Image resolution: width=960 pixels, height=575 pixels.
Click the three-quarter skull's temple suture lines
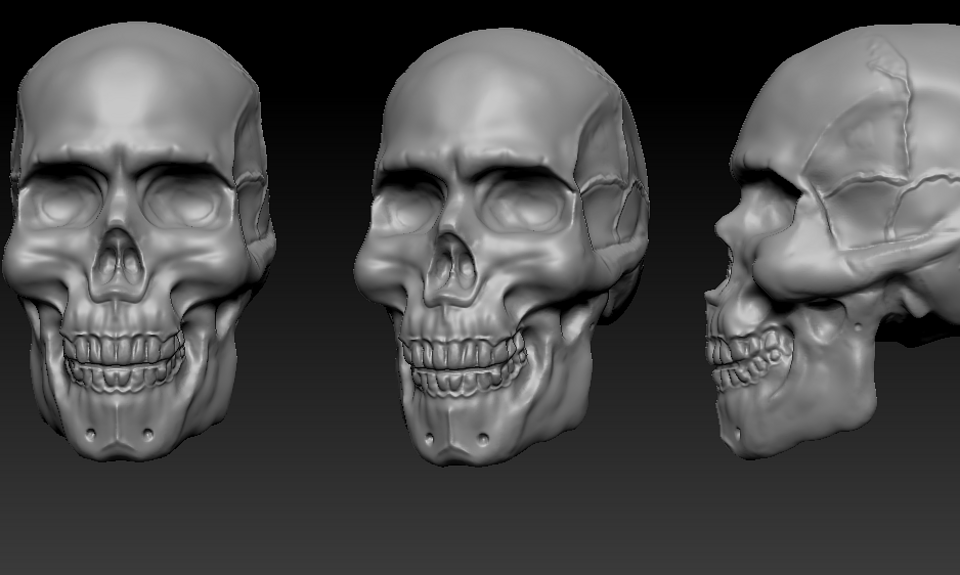click(x=612, y=196)
